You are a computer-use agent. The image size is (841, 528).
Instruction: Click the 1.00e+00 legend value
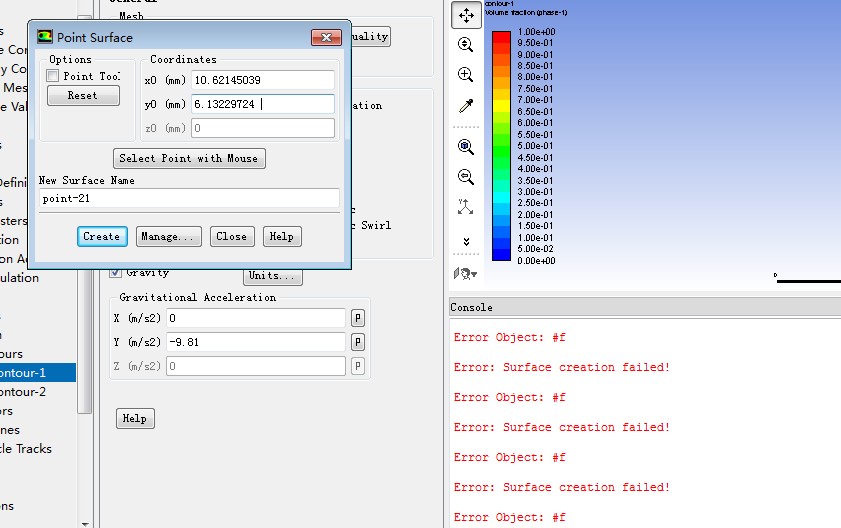pyautogui.click(x=536, y=32)
